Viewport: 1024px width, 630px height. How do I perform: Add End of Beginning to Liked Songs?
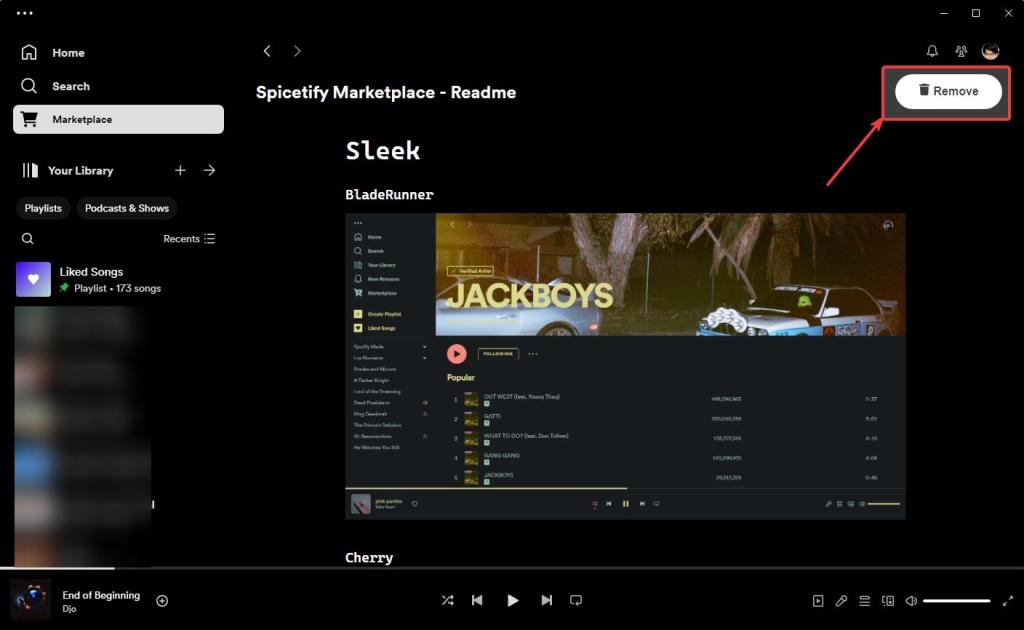(x=163, y=601)
